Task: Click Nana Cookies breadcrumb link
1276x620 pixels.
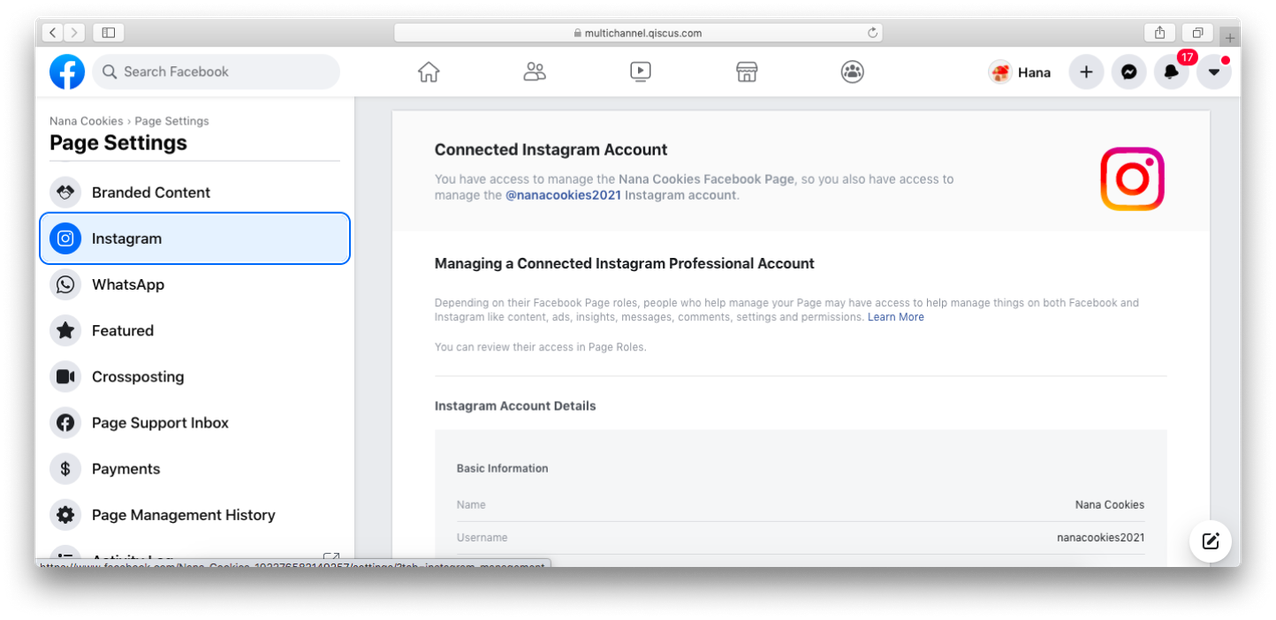Action: pos(86,121)
